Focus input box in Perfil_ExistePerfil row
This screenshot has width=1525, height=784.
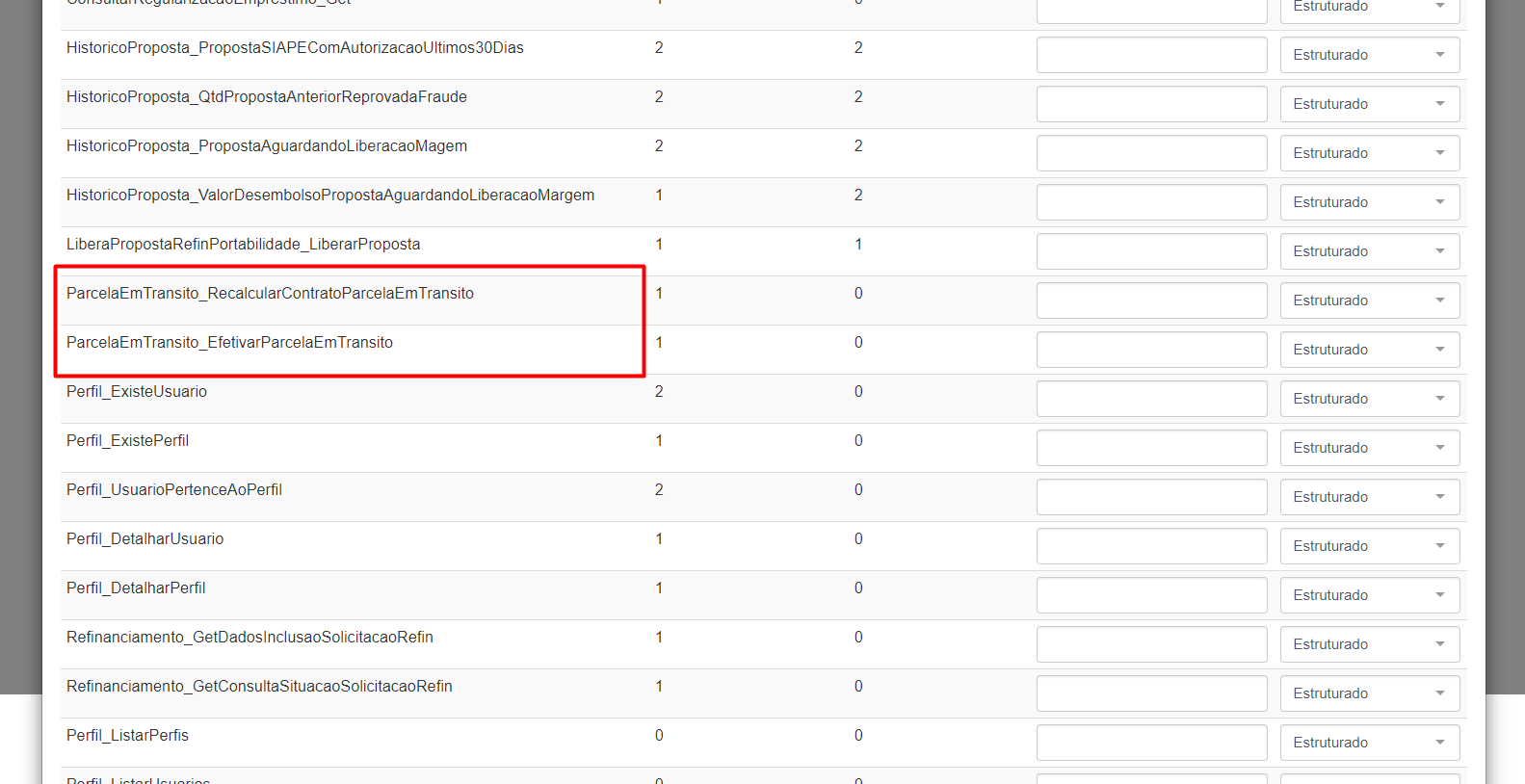1151,448
